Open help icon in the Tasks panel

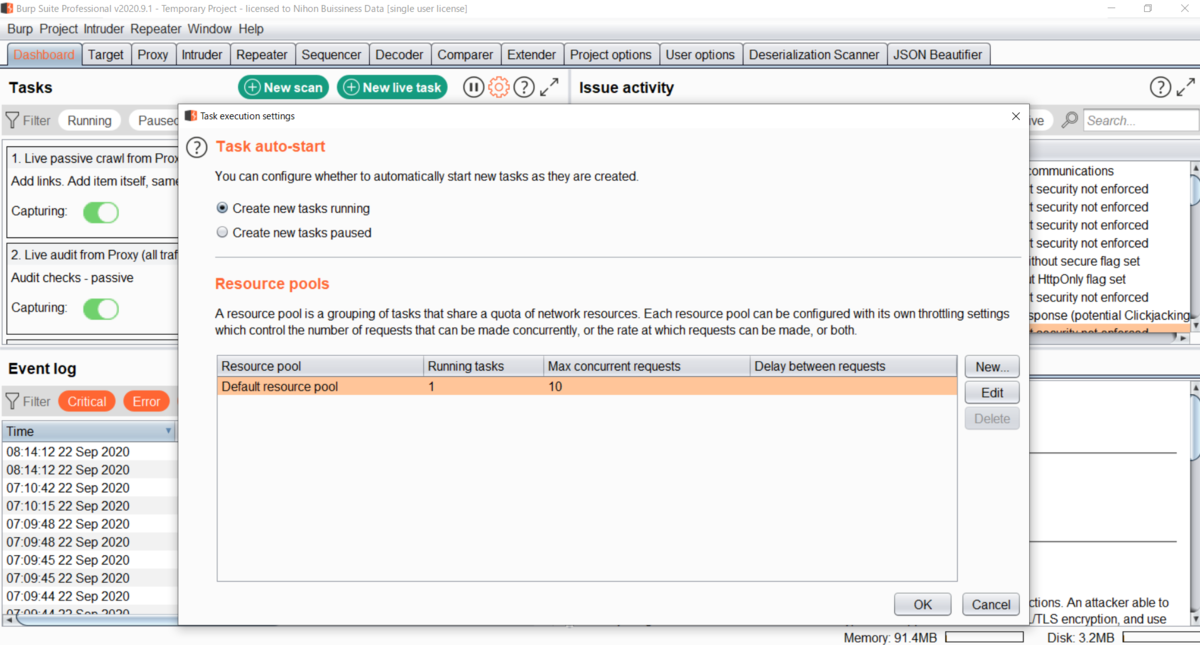click(524, 88)
